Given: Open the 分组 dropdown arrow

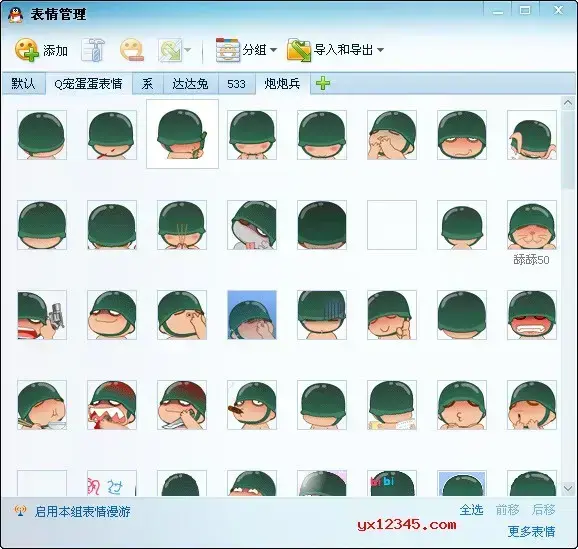Looking at the screenshot, I should click(x=274, y=50).
